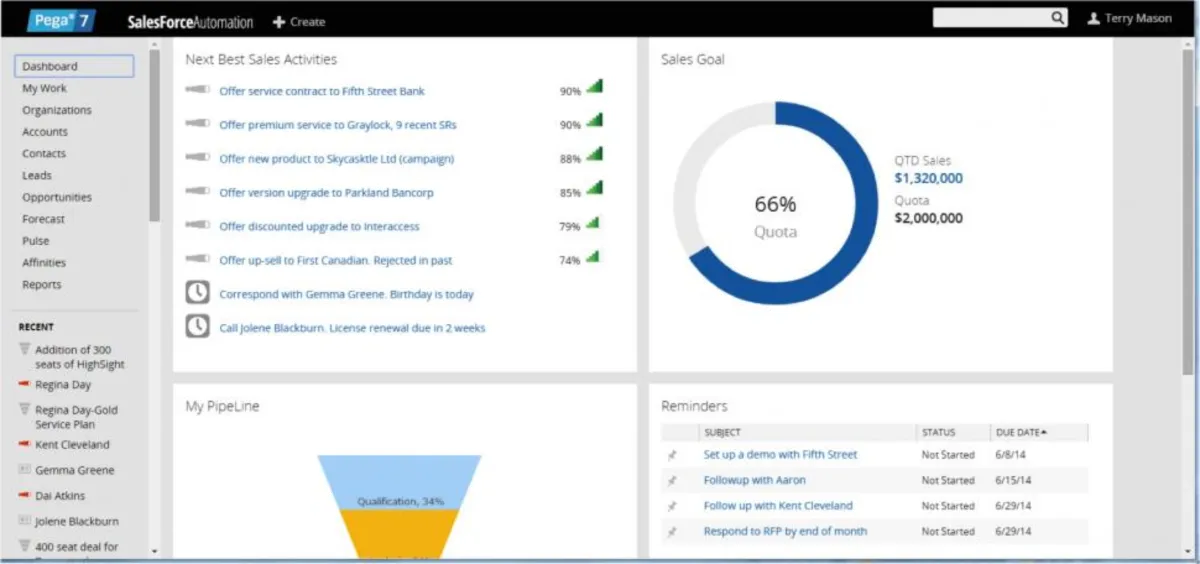The width and height of the screenshot is (1200, 564).
Task: Open Kent Cleveland from Recent list
Action: pos(72,444)
